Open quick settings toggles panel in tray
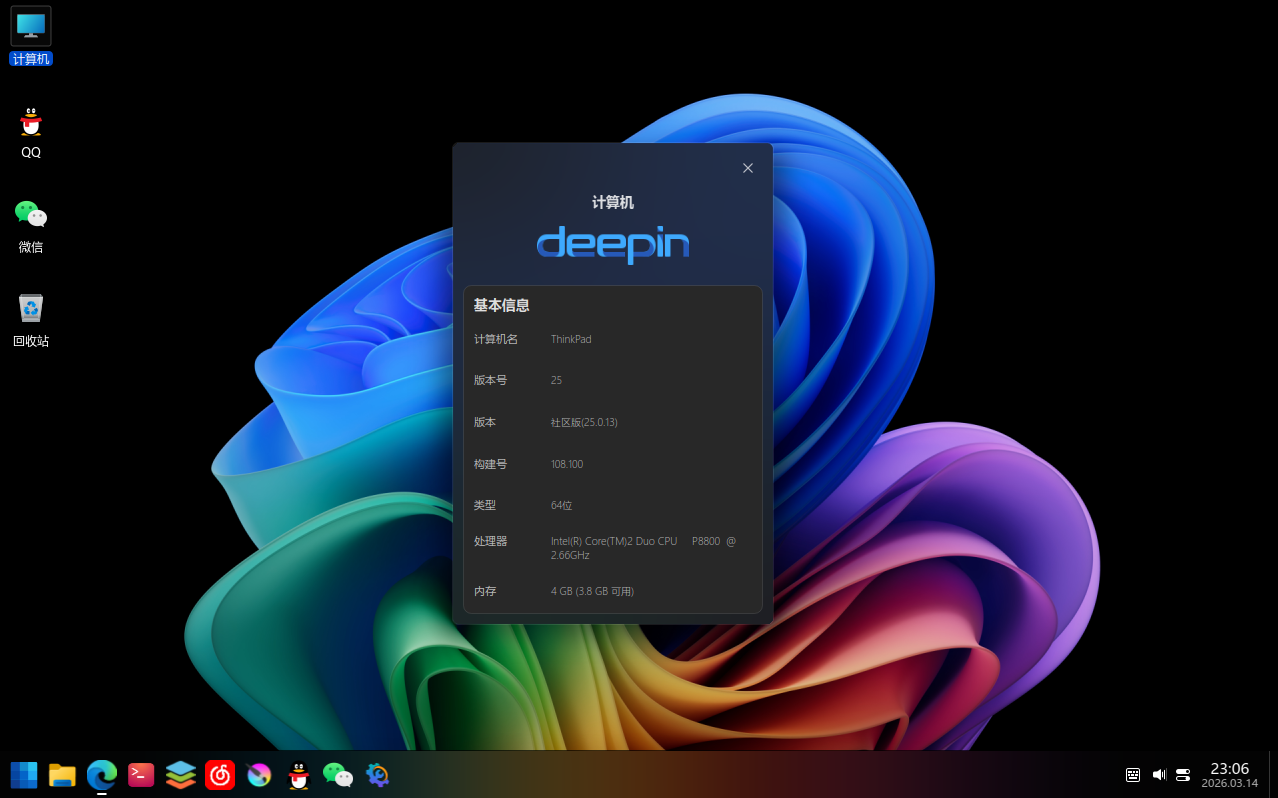This screenshot has height=798, width=1278. [1183, 775]
